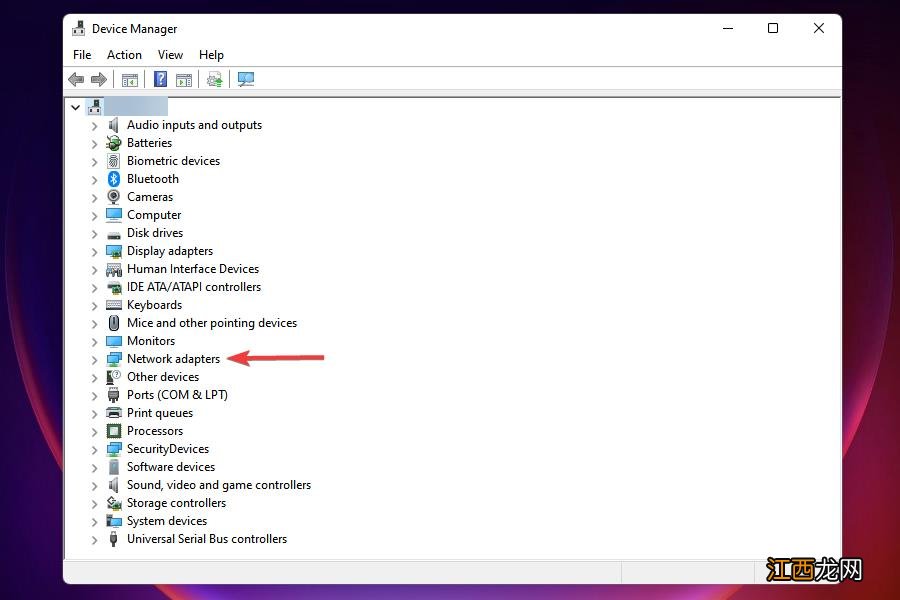The width and height of the screenshot is (900, 600).
Task: Click the Batteries icon
Action: tap(112, 143)
